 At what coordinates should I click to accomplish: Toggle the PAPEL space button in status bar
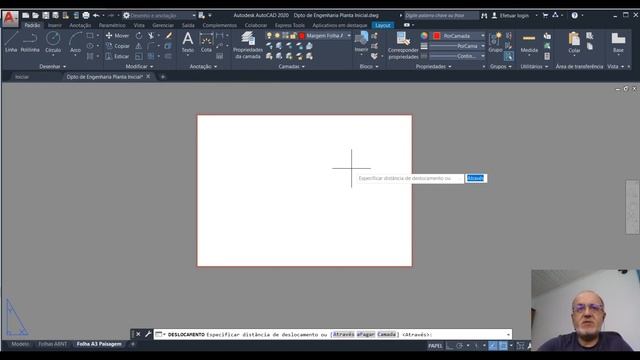point(435,346)
